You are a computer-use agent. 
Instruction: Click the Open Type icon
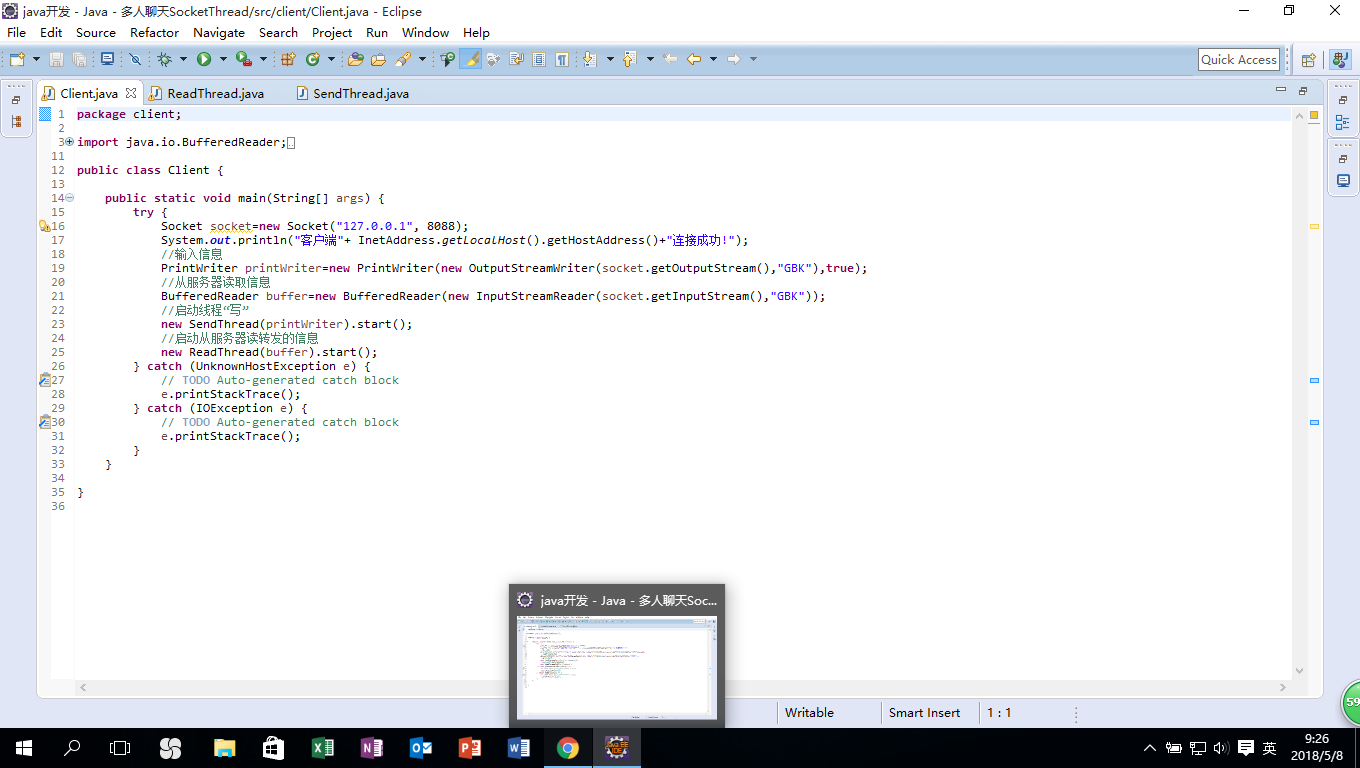tap(355, 60)
